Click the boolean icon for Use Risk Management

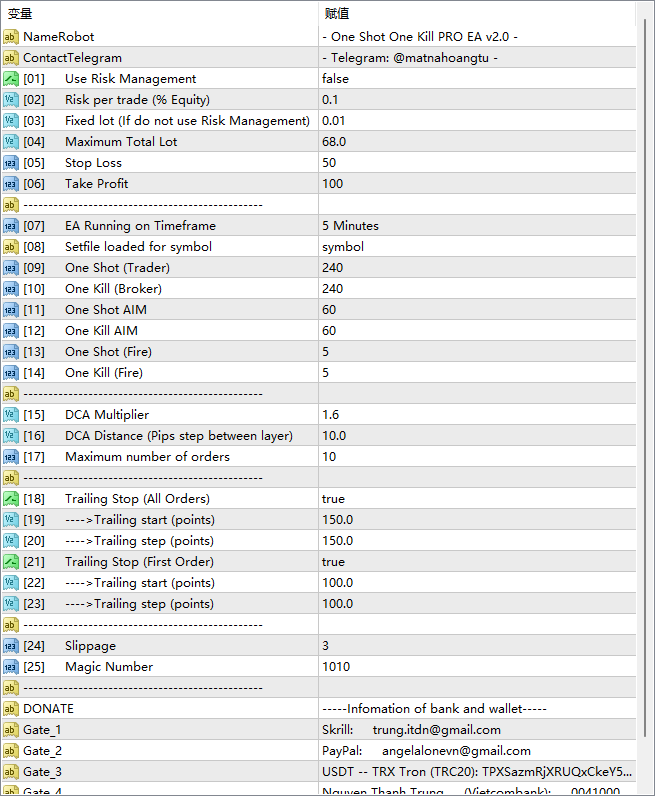pyautogui.click(x=11, y=79)
